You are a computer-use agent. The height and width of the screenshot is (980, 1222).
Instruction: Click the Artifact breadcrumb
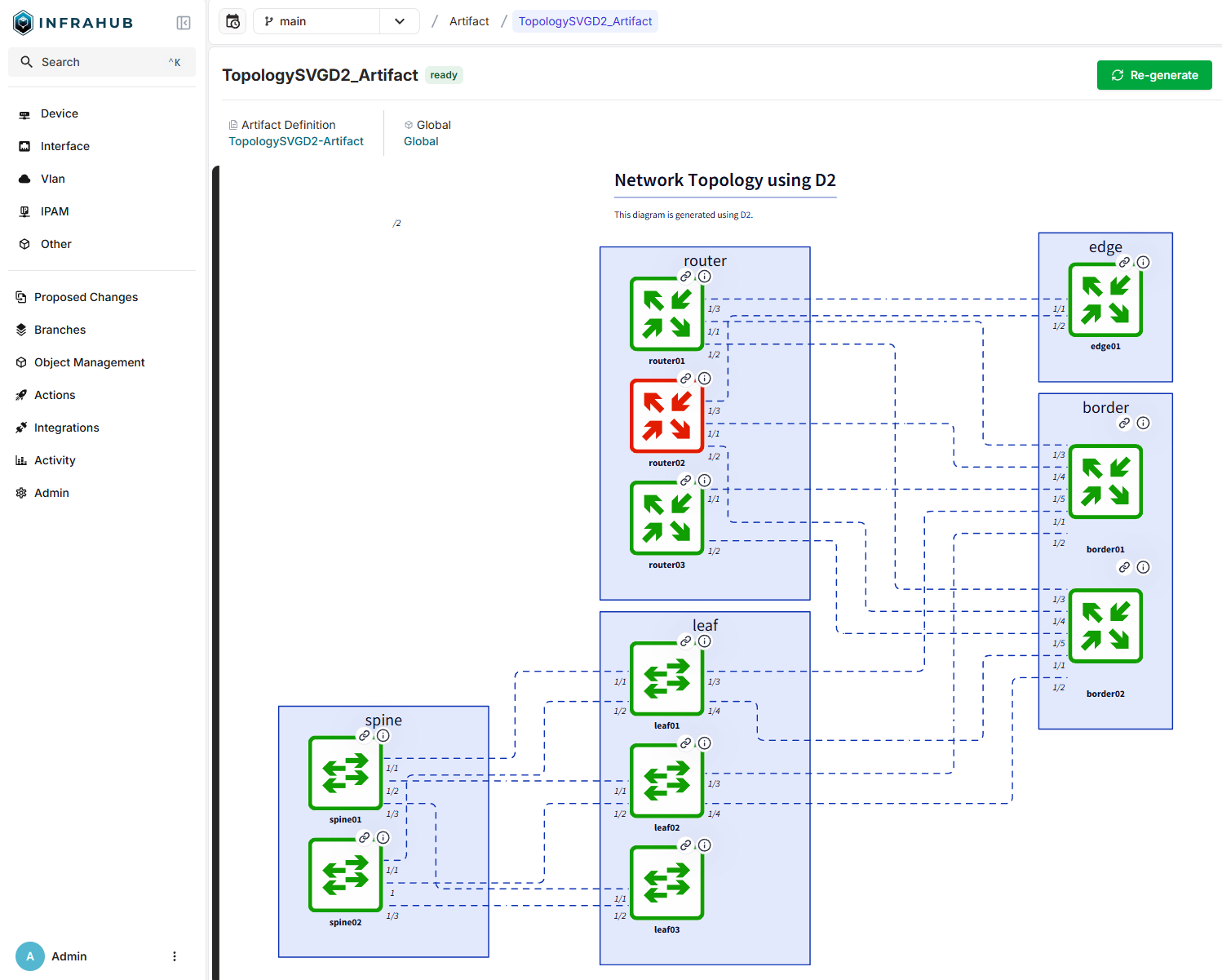point(469,21)
